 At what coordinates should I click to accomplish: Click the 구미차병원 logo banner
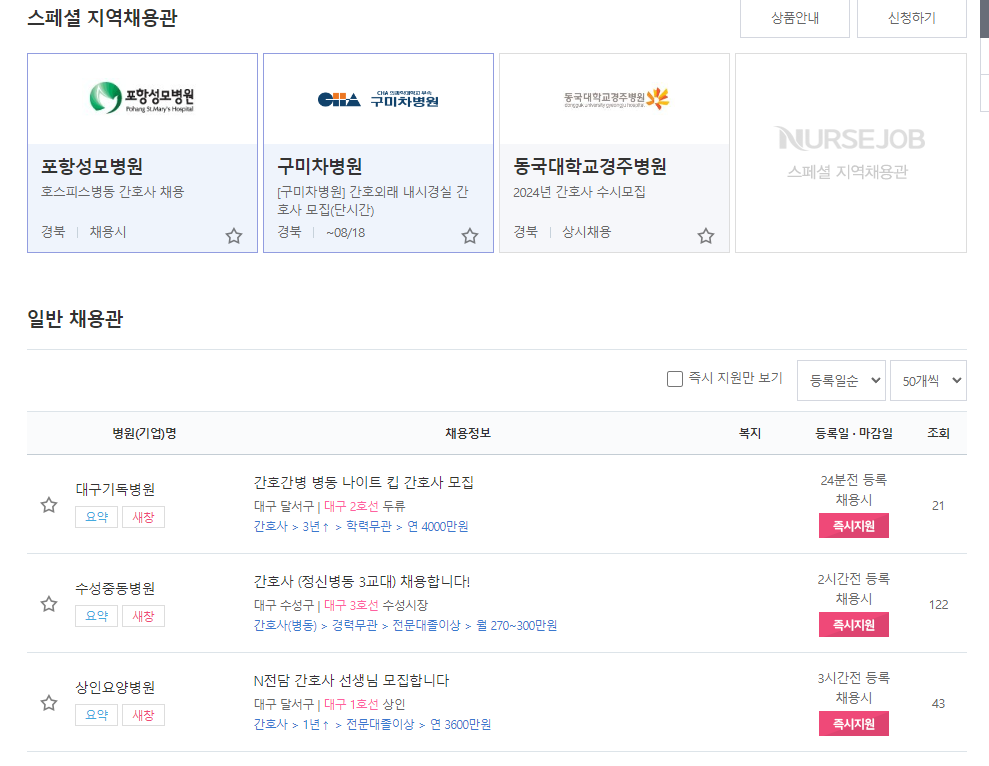(x=378, y=98)
